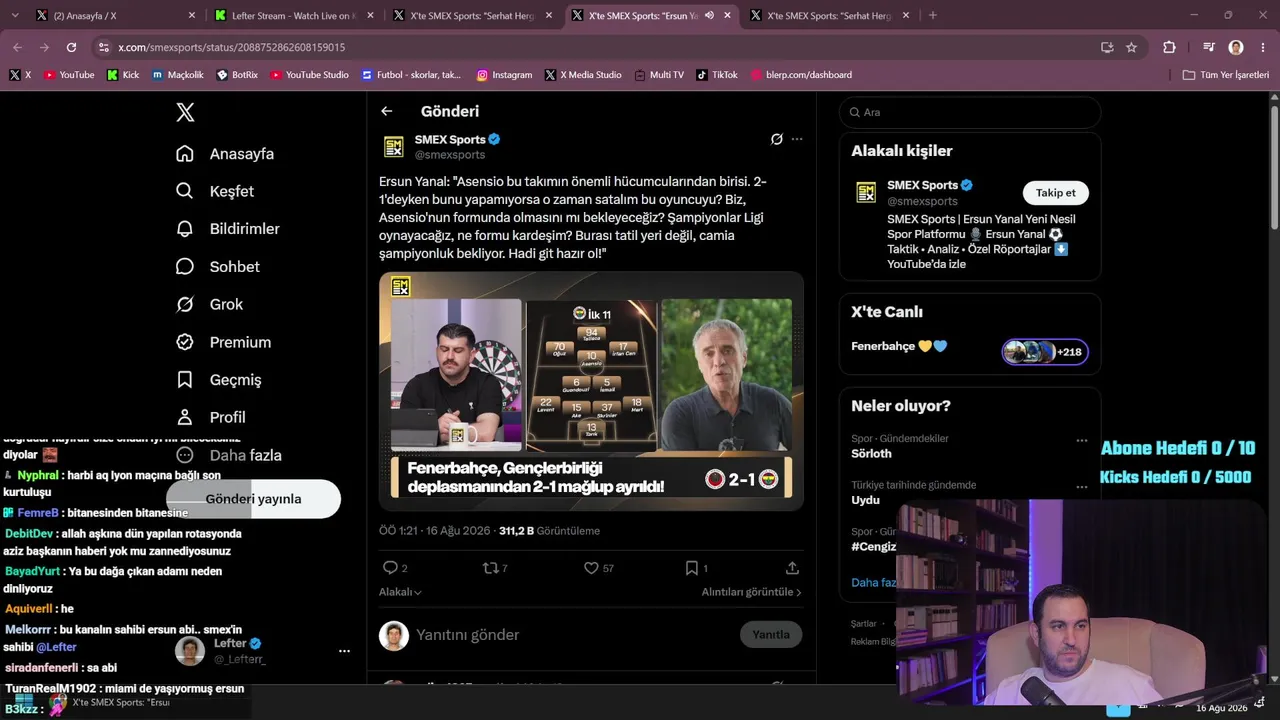Bookmark this page with the star icon
1280x720 pixels.
[x=1131, y=47]
